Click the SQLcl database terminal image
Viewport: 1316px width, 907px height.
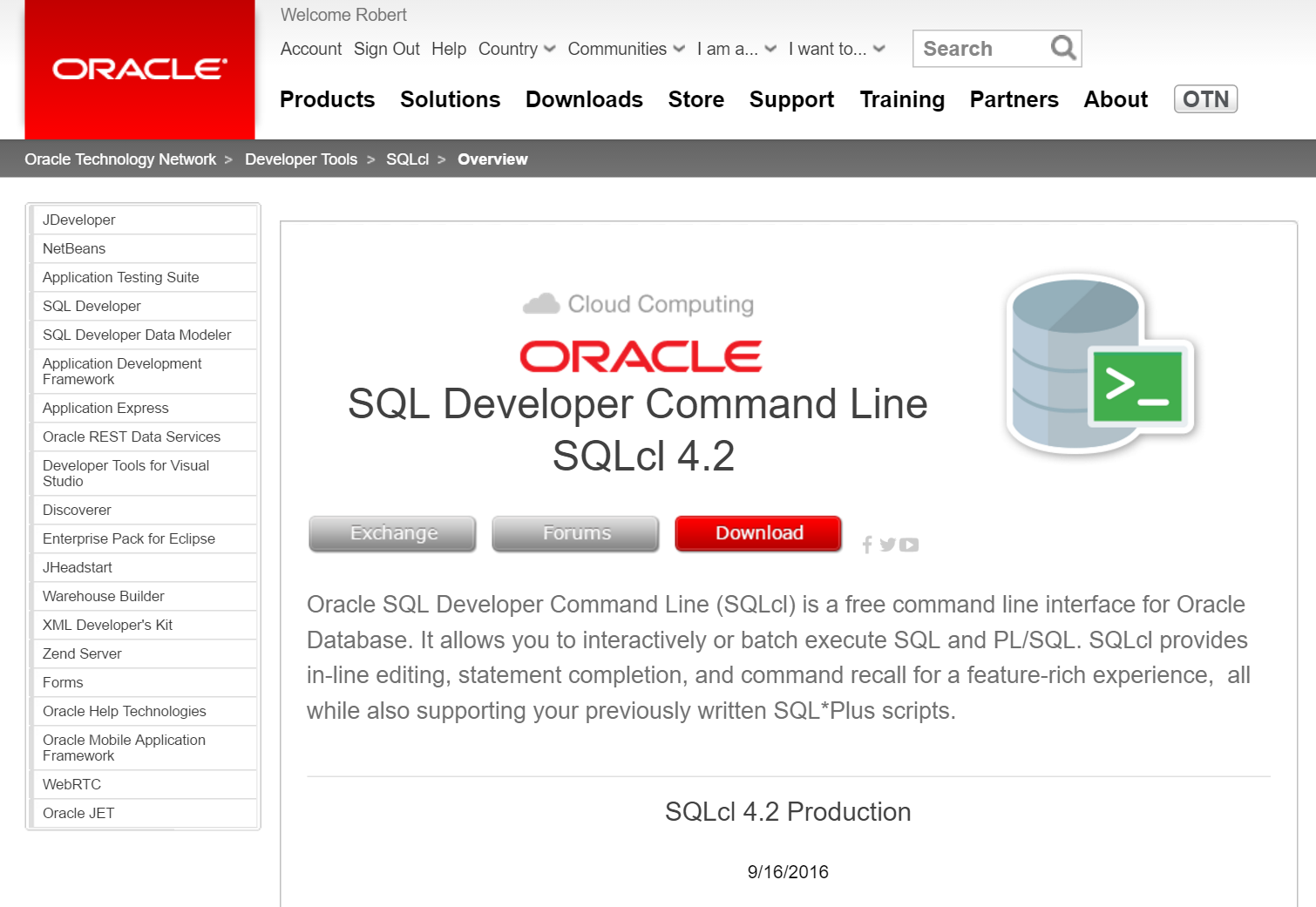pos(1100,364)
